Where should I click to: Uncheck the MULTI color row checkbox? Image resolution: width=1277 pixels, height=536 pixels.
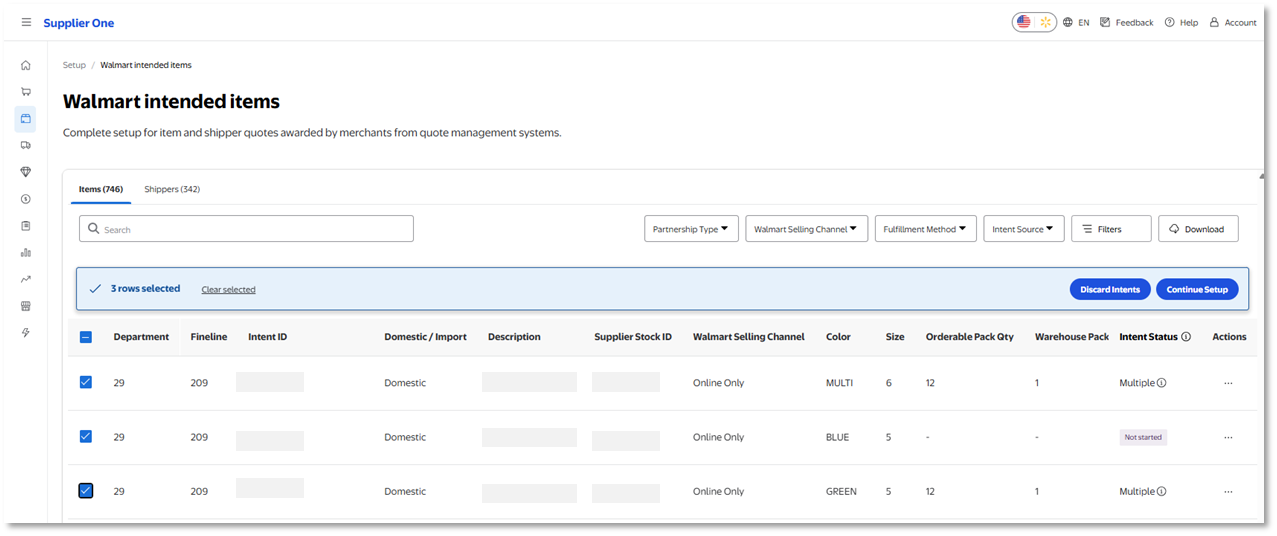coord(86,382)
